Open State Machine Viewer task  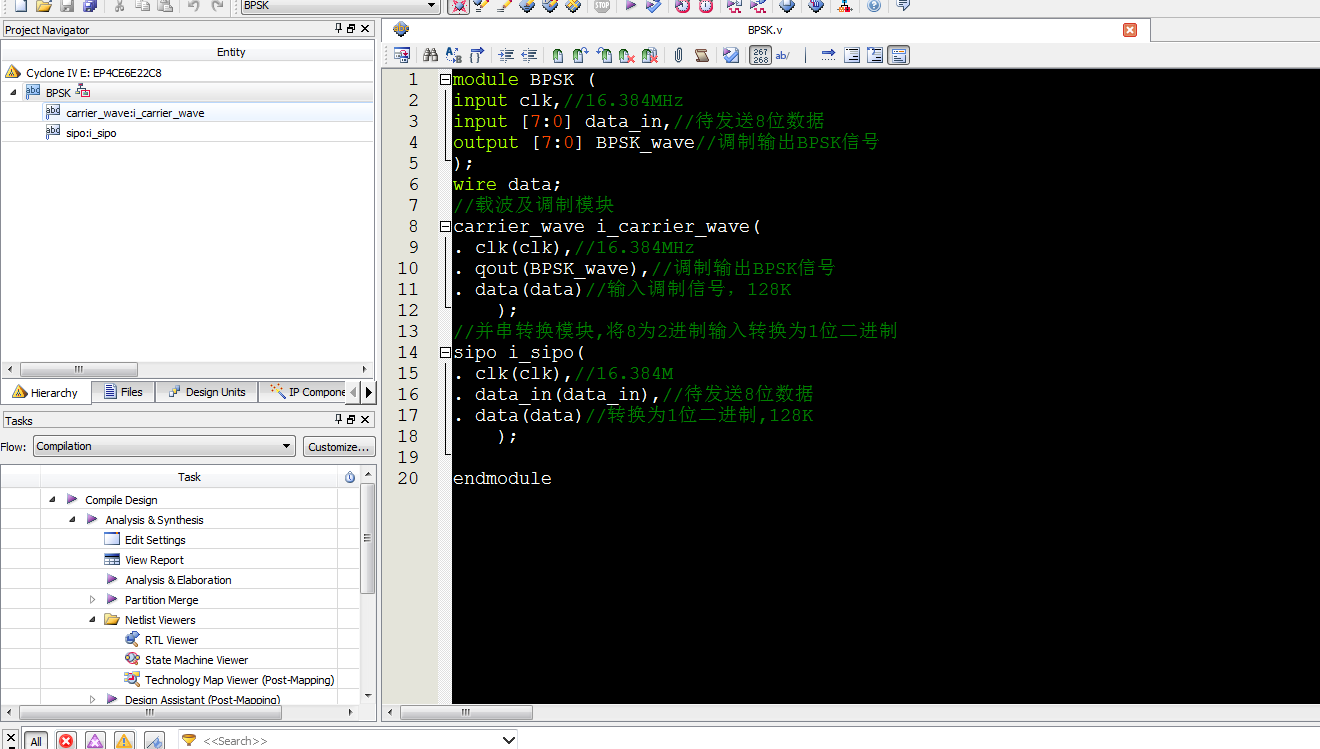click(x=196, y=660)
